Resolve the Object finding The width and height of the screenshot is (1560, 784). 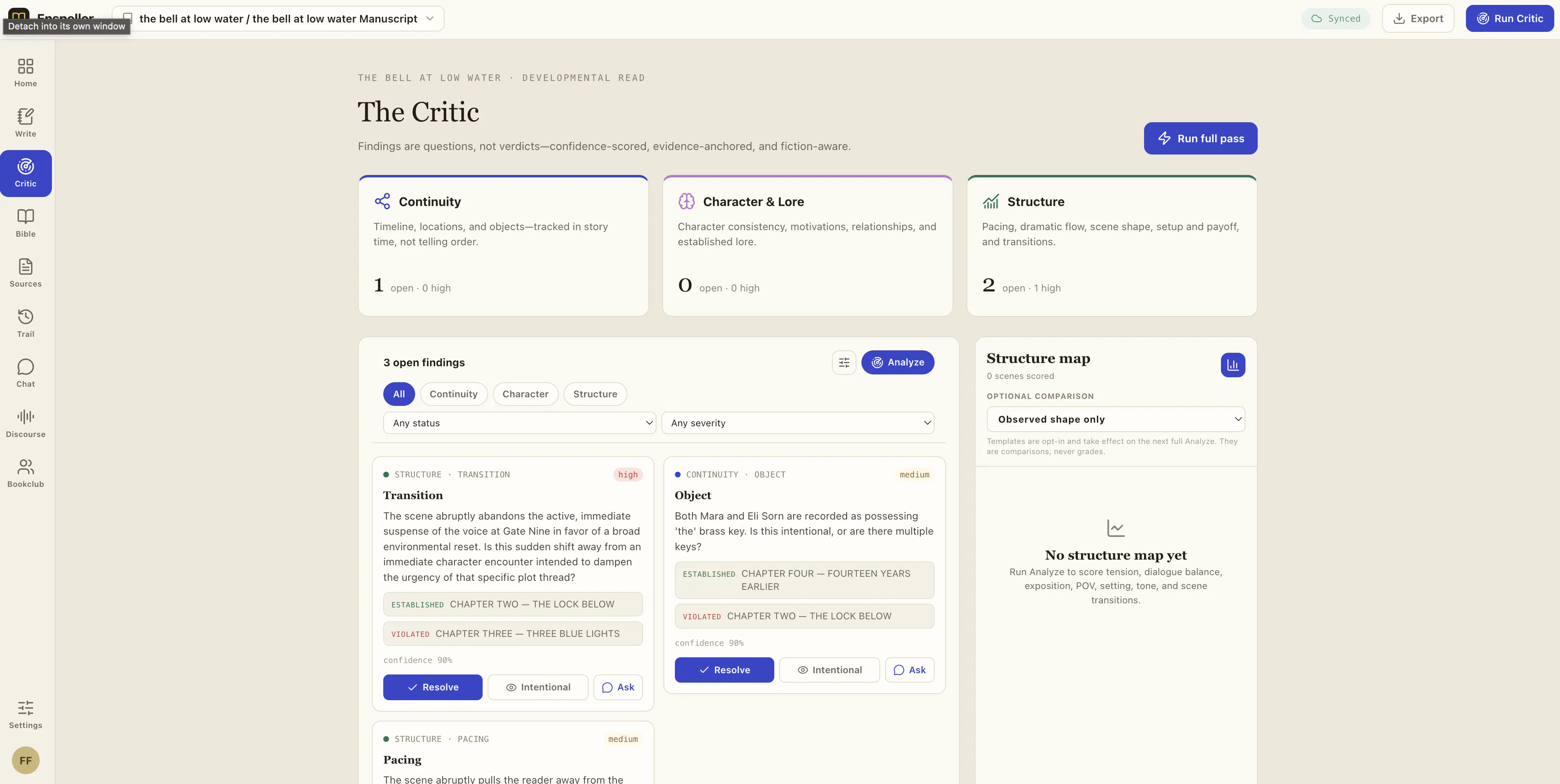point(724,670)
